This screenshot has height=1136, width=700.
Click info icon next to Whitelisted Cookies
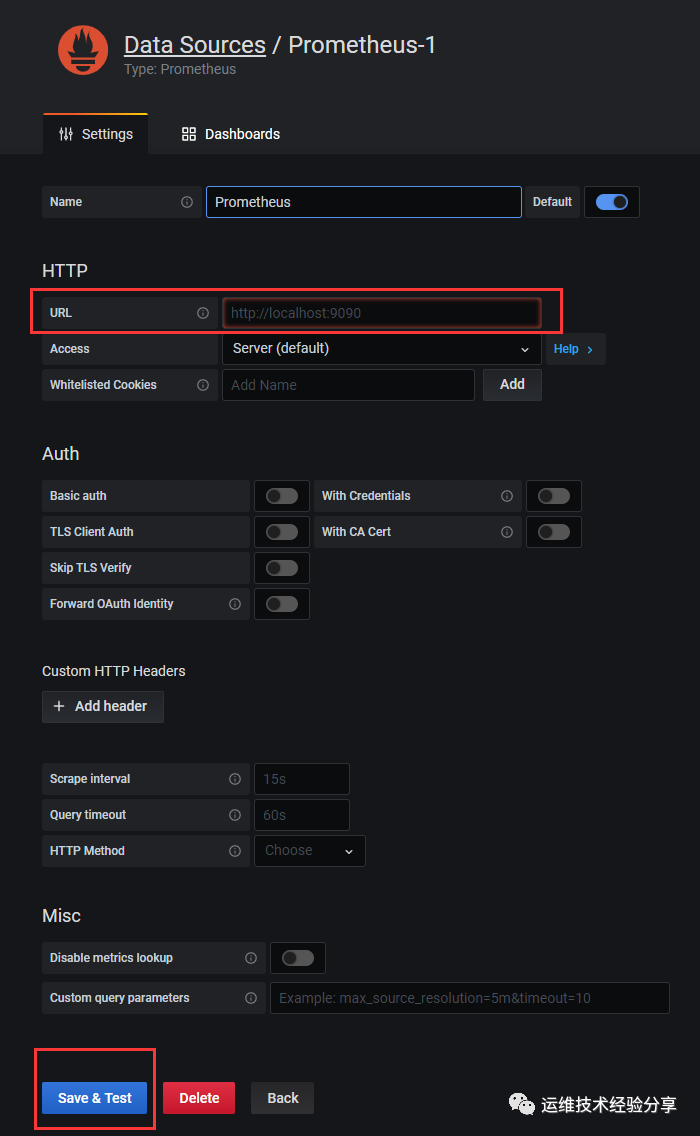pos(203,385)
